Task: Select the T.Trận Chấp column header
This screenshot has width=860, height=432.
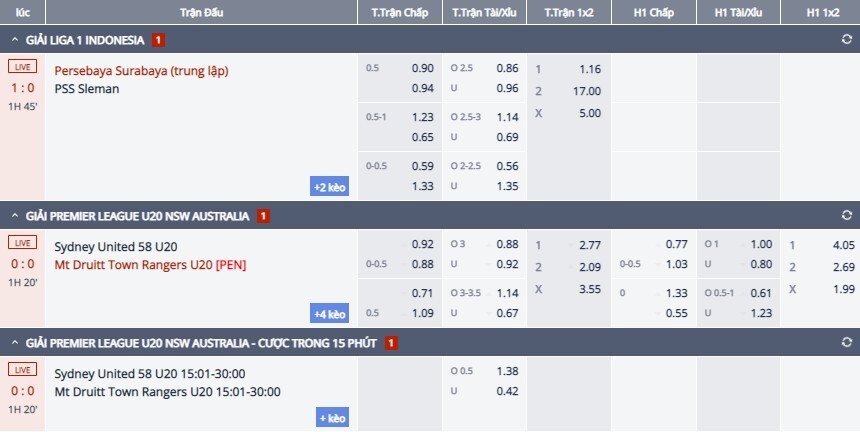Action: 399,13
